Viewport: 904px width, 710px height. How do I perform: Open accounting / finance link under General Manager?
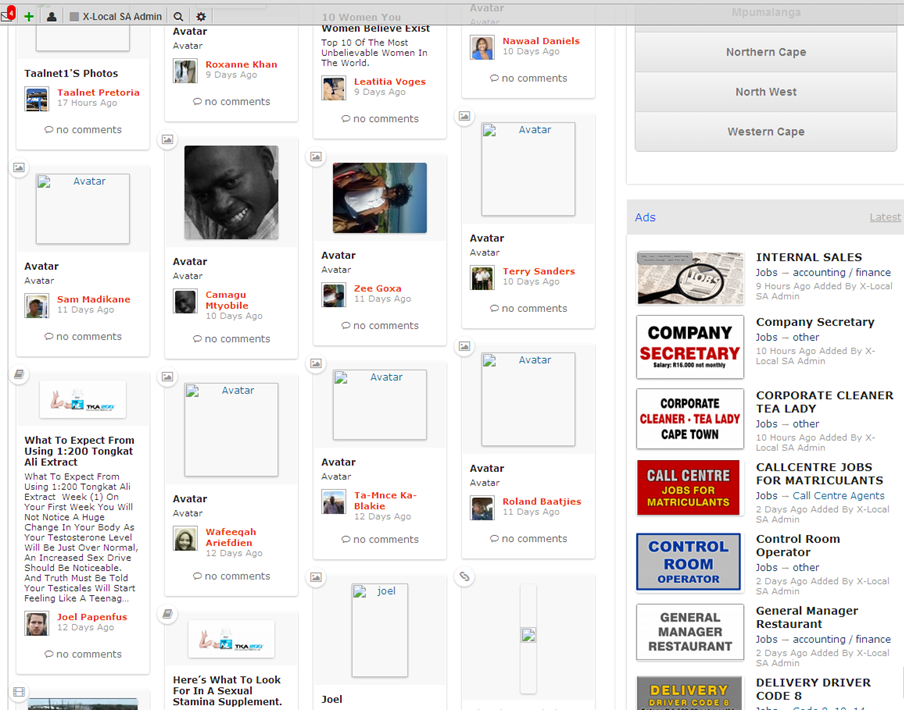(x=842, y=639)
